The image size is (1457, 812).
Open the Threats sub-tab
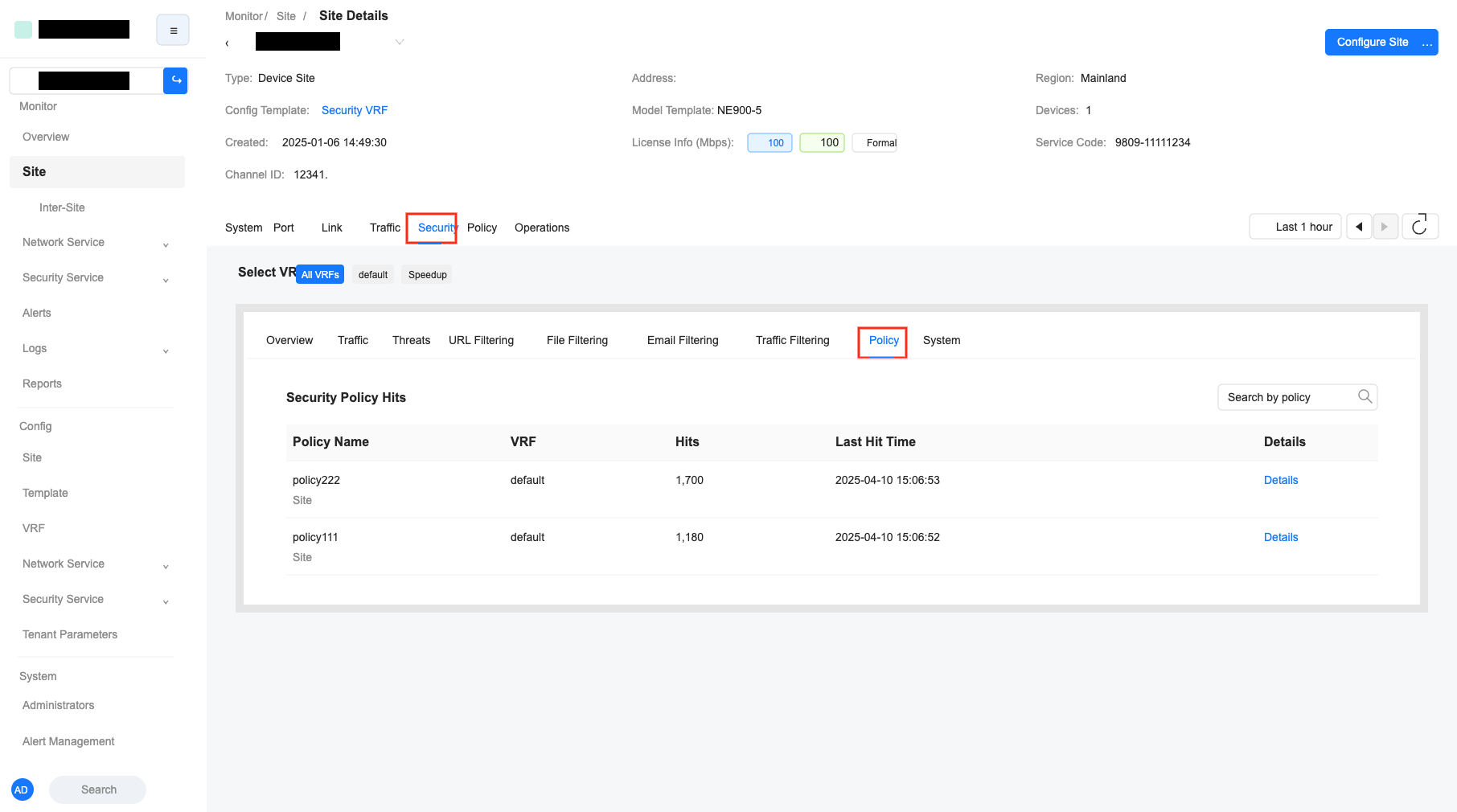click(x=412, y=340)
